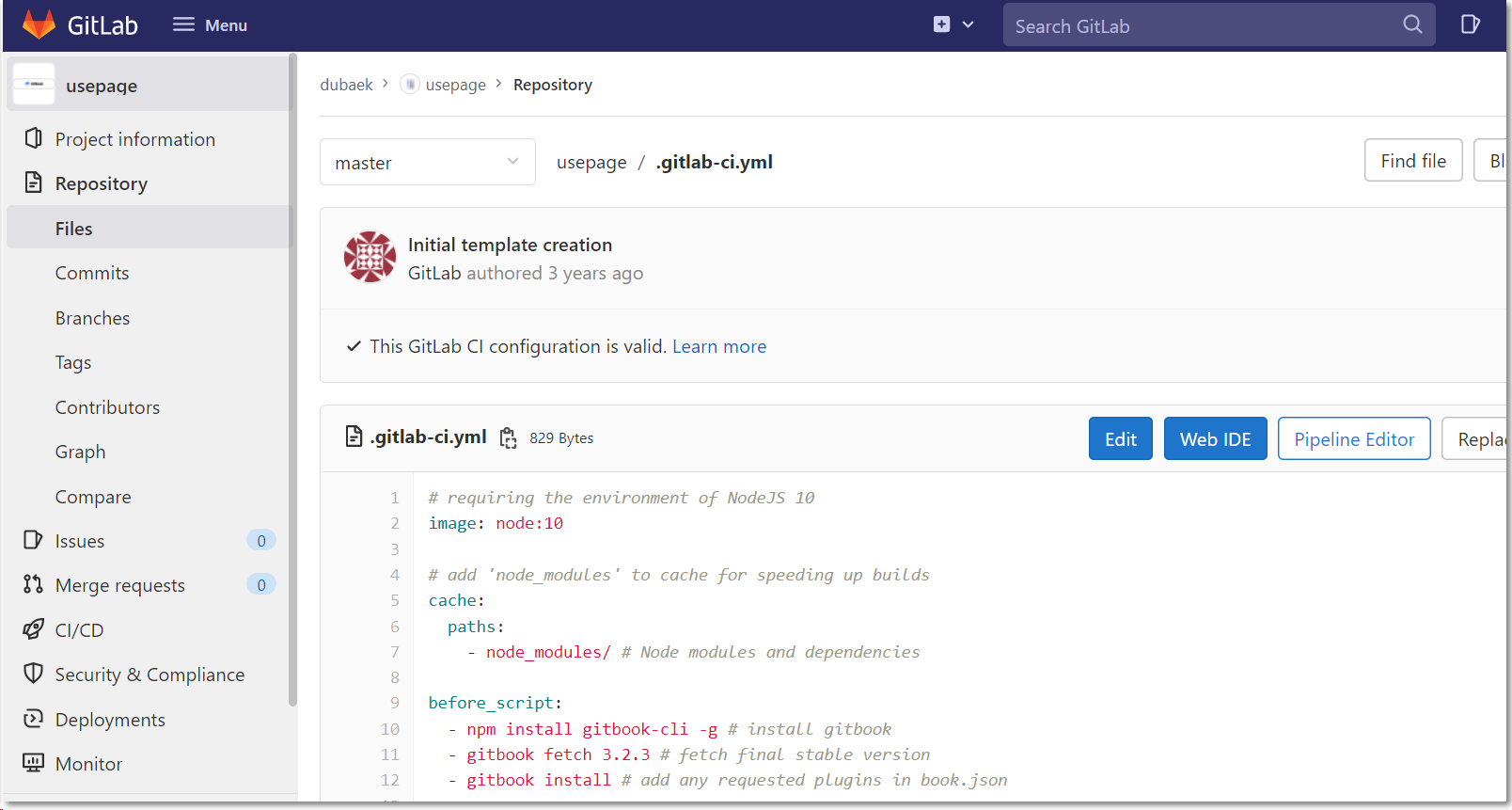Image resolution: width=1512 pixels, height=810 pixels.
Task: Open the Repository sidebar section
Action: [x=102, y=183]
